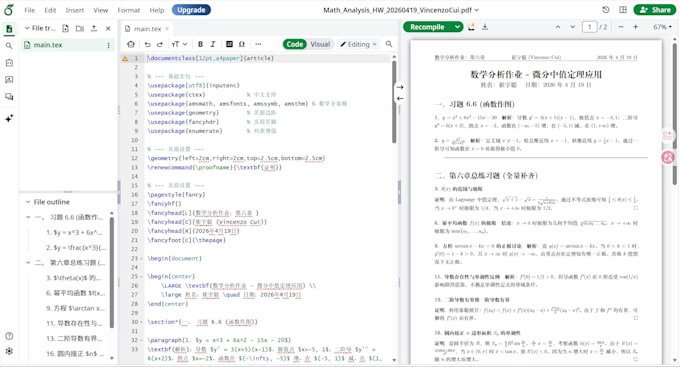This screenshot has height=367, width=680.
Task: Zoom out the PDF preview
Action: coord(621,27)
